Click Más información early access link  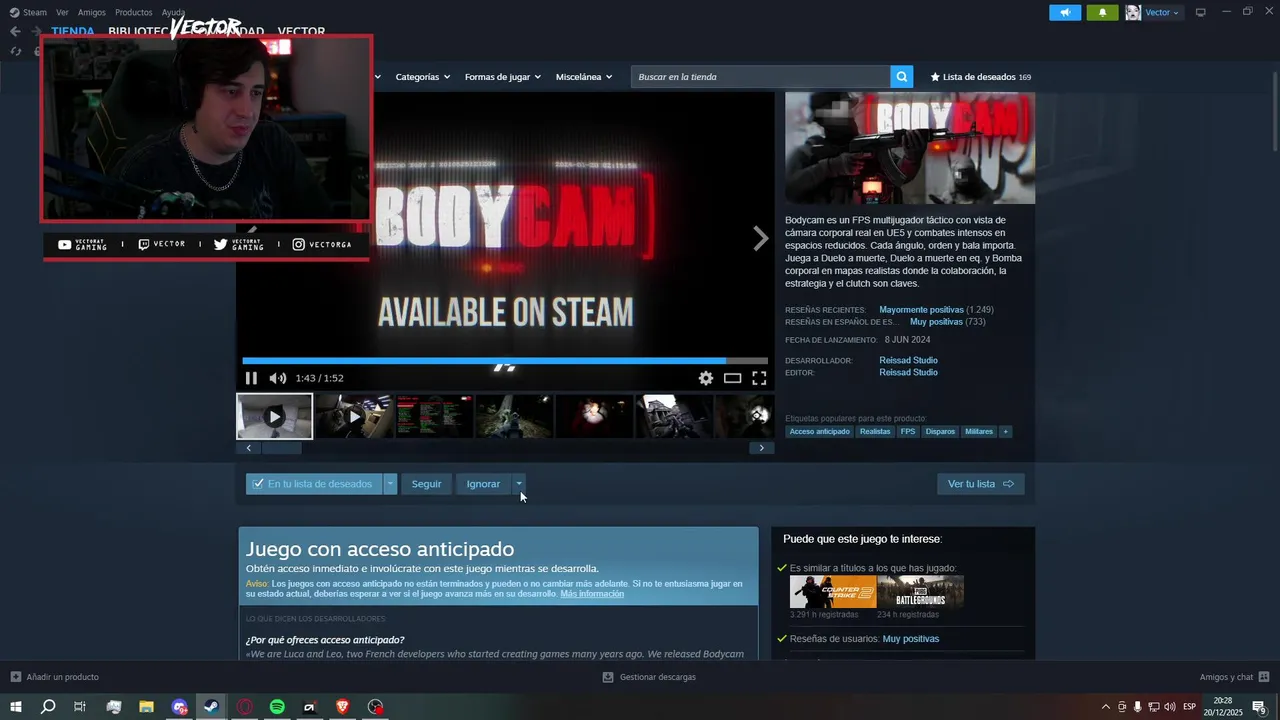pos(592,594)
